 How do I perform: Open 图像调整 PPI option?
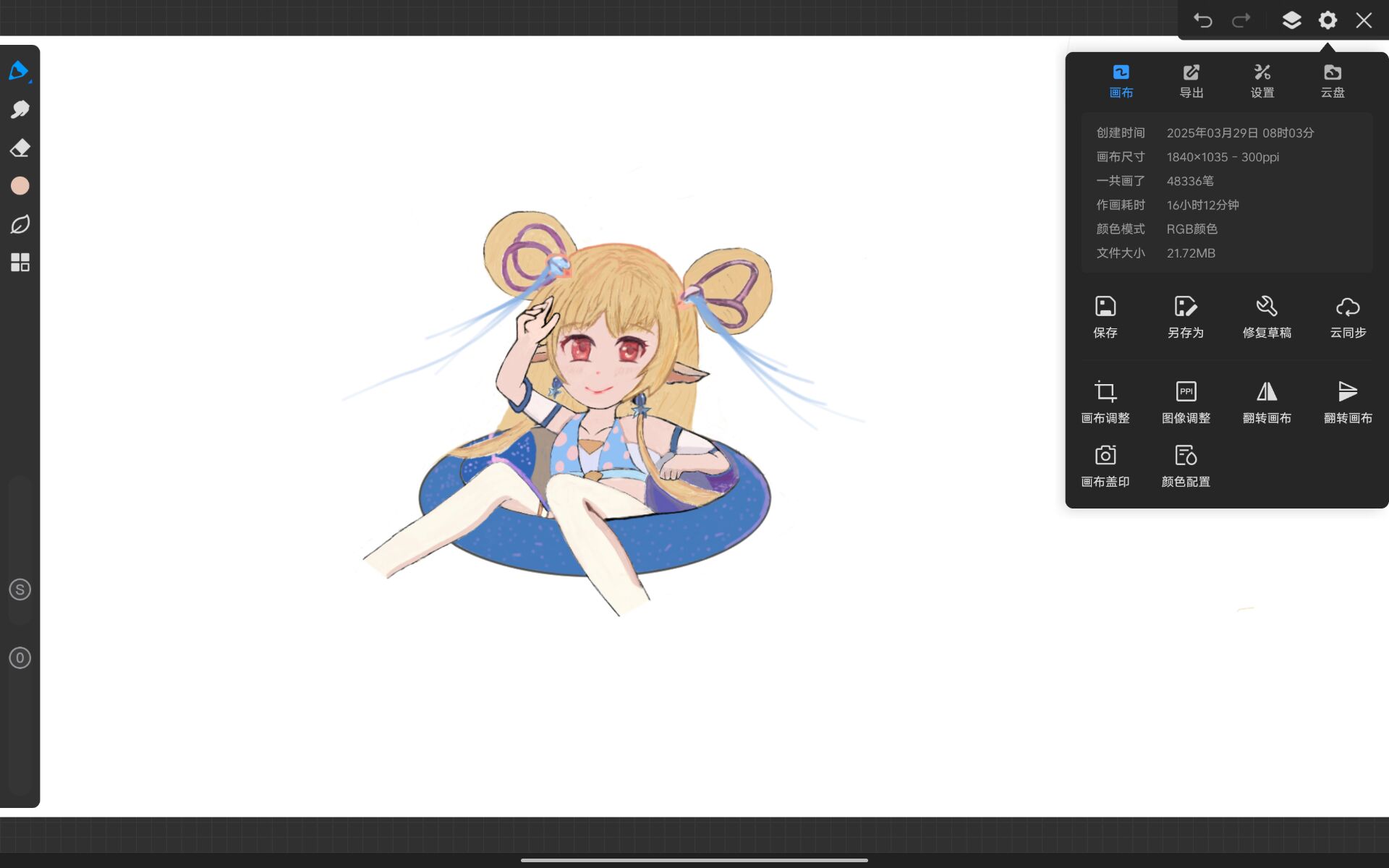(1185, 401)
